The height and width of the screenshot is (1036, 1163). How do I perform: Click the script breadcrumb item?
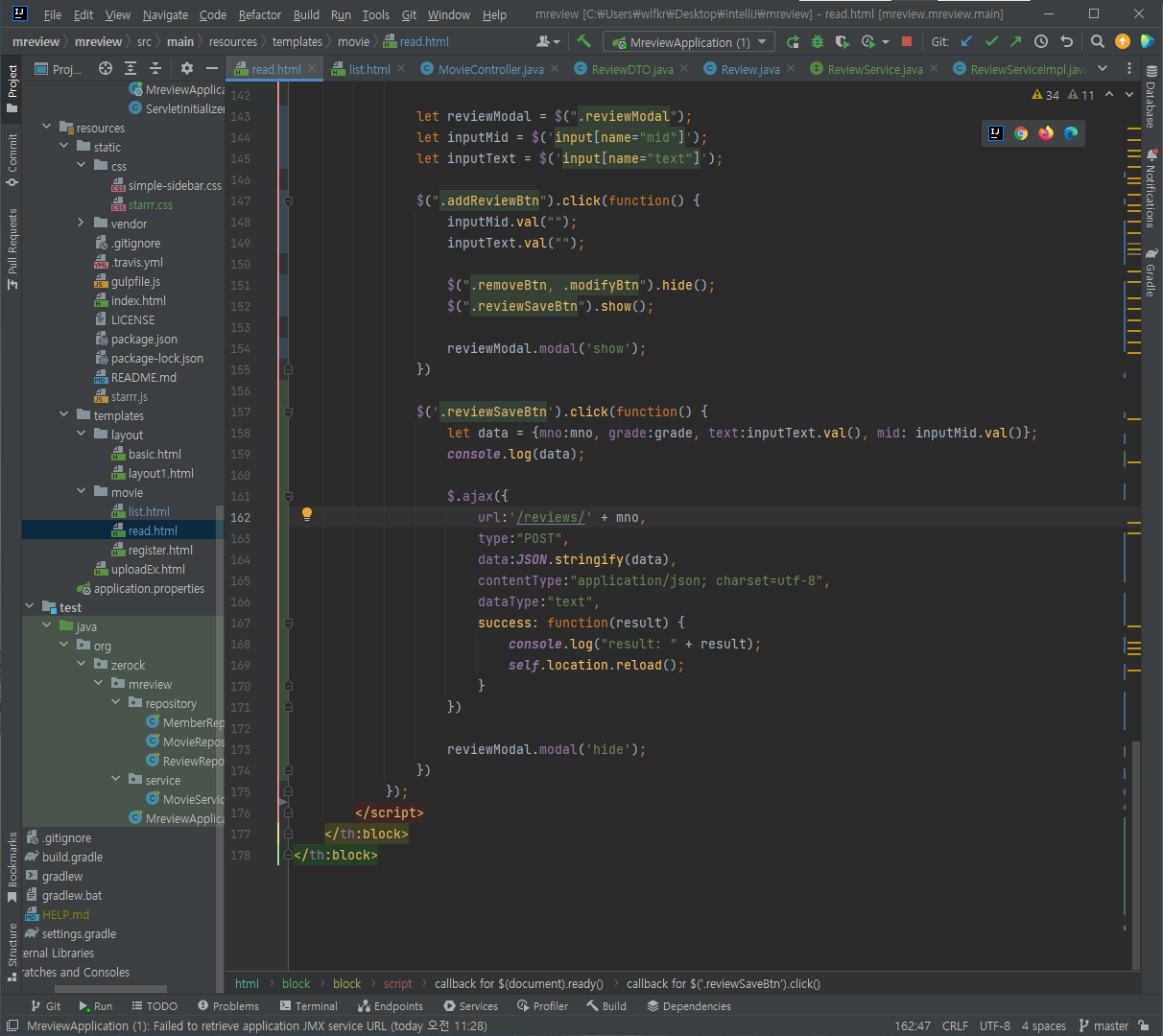397,983
